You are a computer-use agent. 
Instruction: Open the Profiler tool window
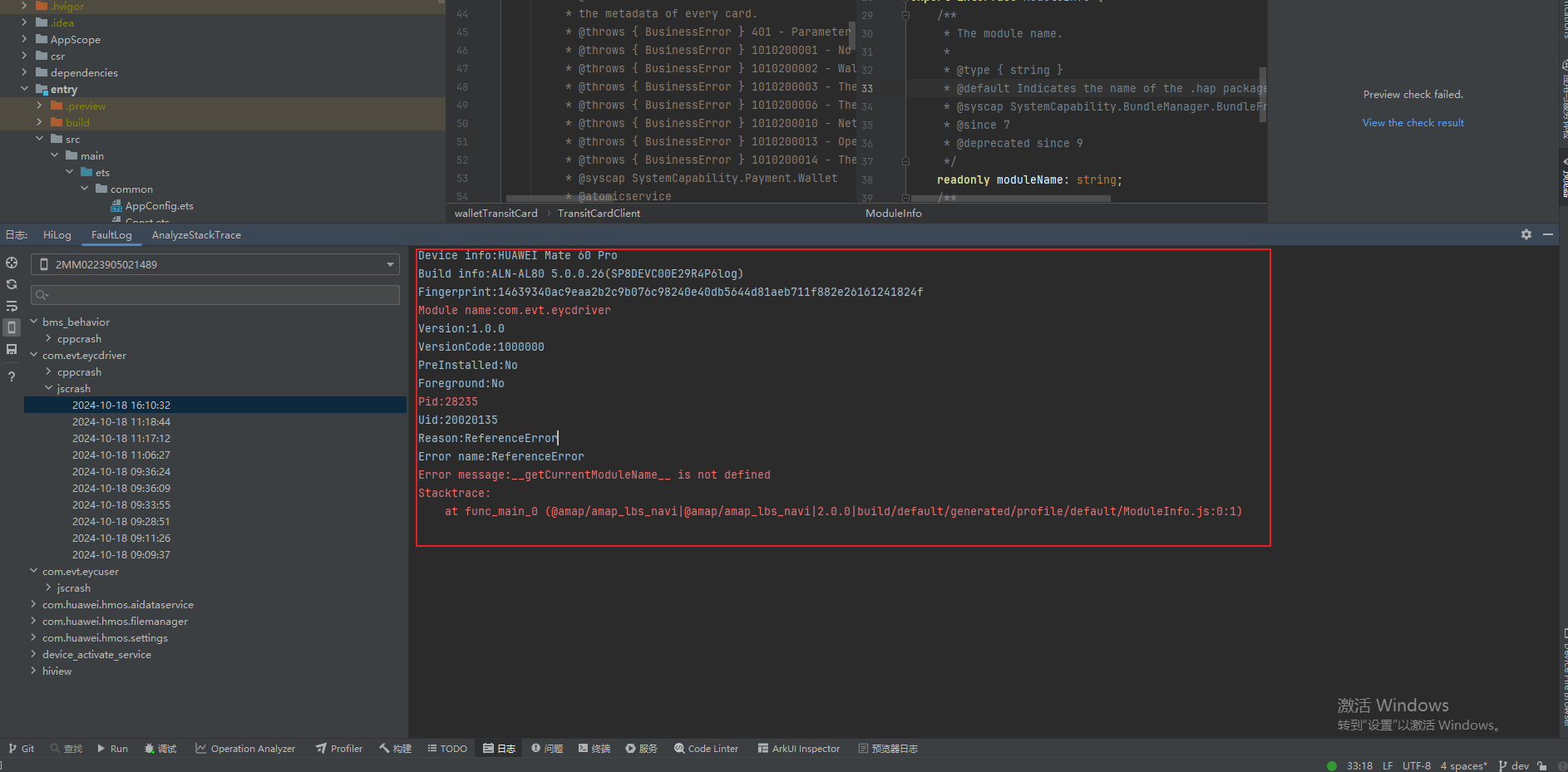point(339,749)
